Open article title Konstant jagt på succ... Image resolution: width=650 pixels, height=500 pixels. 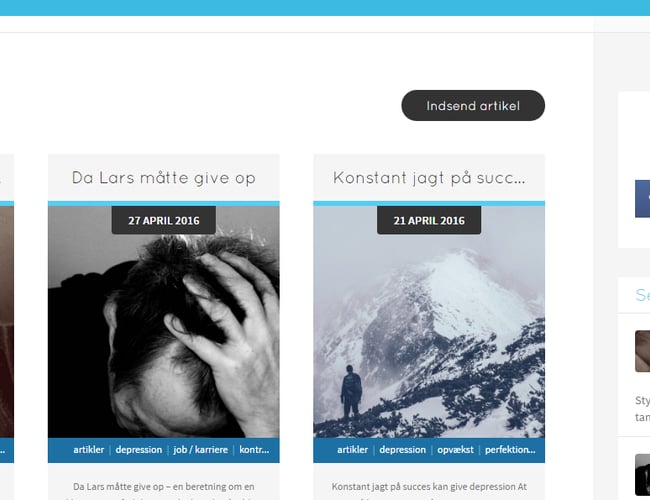pyautogui.click(x=429, y=178)
